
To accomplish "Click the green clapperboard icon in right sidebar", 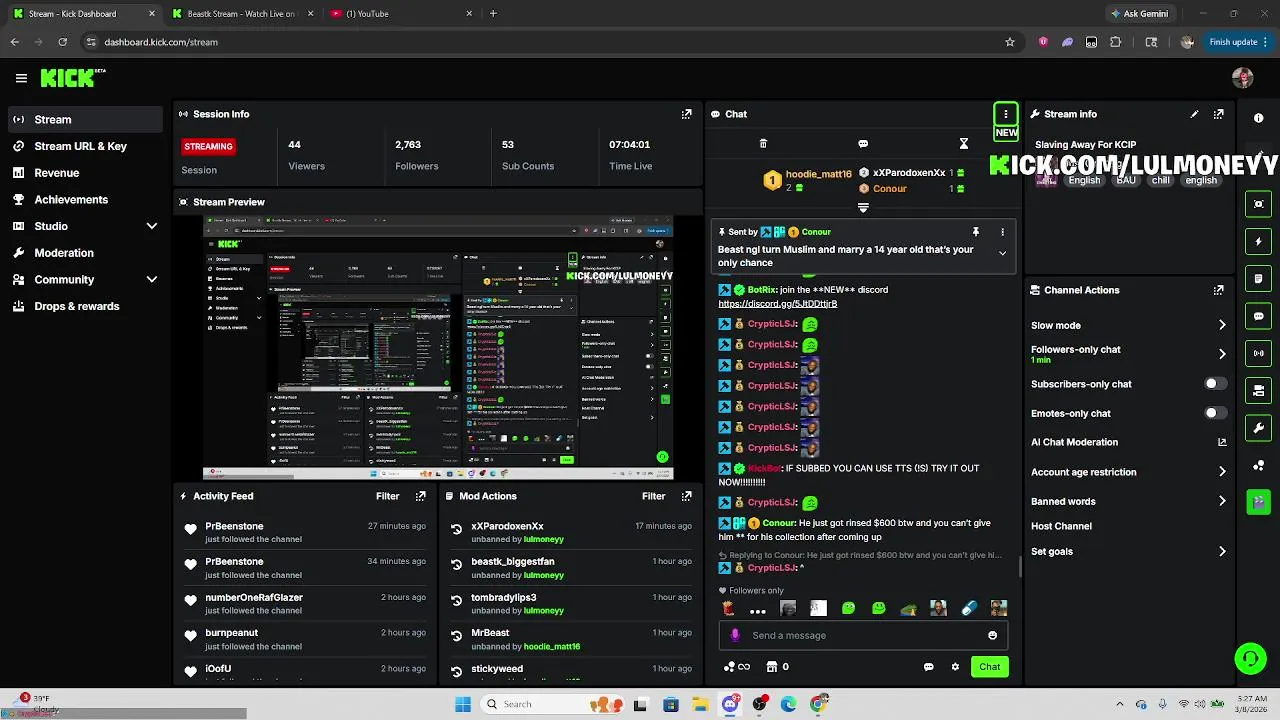I will [x=1258, y=502].
